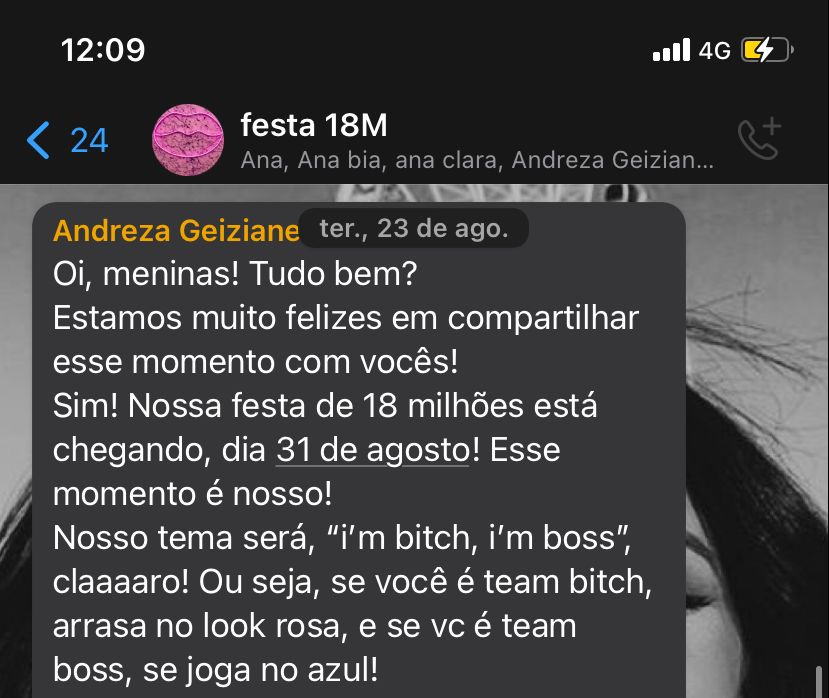Tap the date pill ter., 23 de ago.

point(413,228)
